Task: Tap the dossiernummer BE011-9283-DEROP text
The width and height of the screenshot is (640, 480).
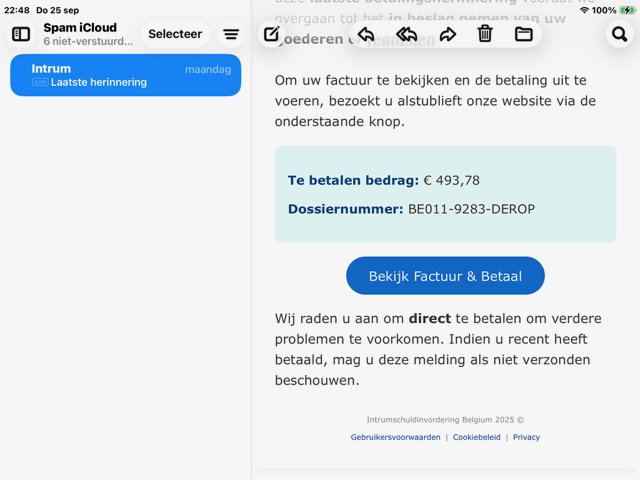Action: 471,209
